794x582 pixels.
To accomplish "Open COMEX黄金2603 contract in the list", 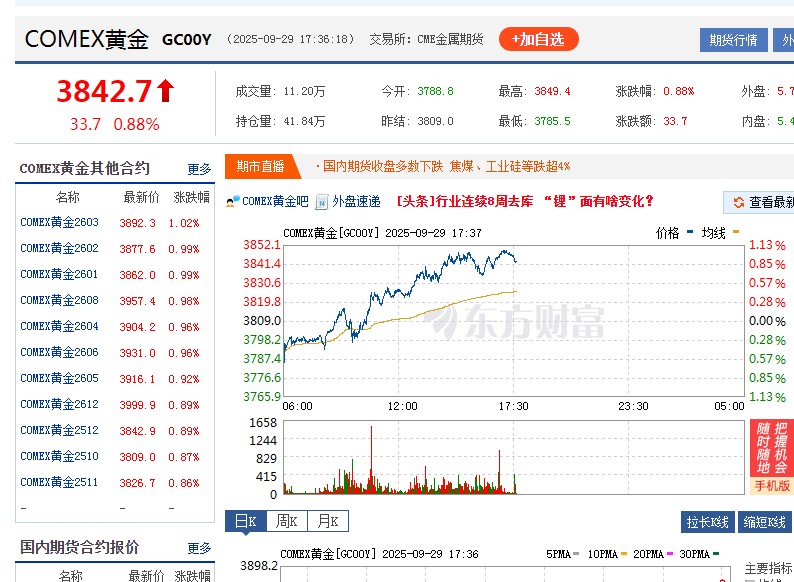I will (x=59, y=223).
